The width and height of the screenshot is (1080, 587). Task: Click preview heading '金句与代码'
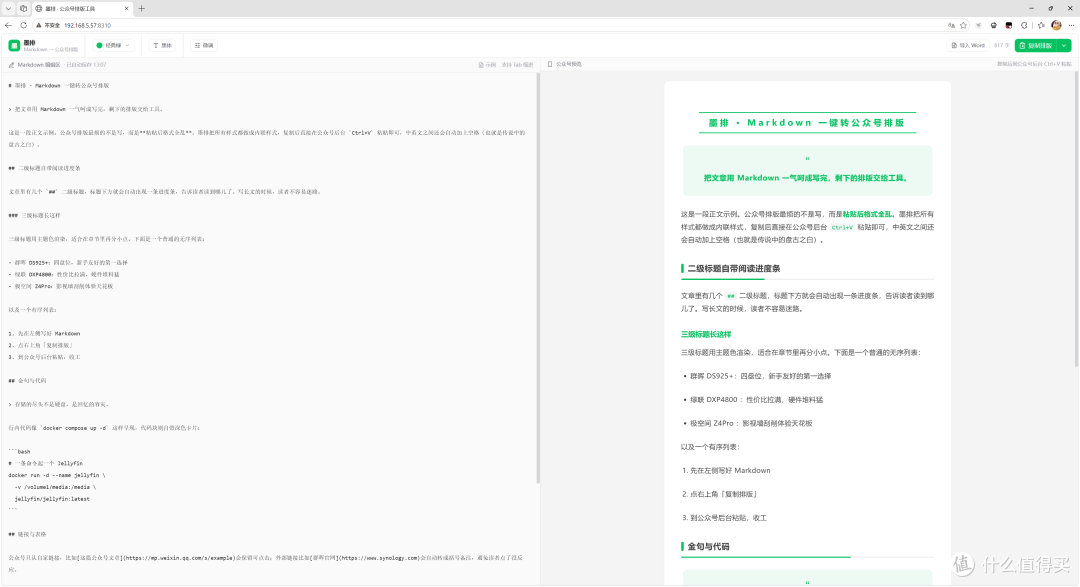(x=708, y=546)
